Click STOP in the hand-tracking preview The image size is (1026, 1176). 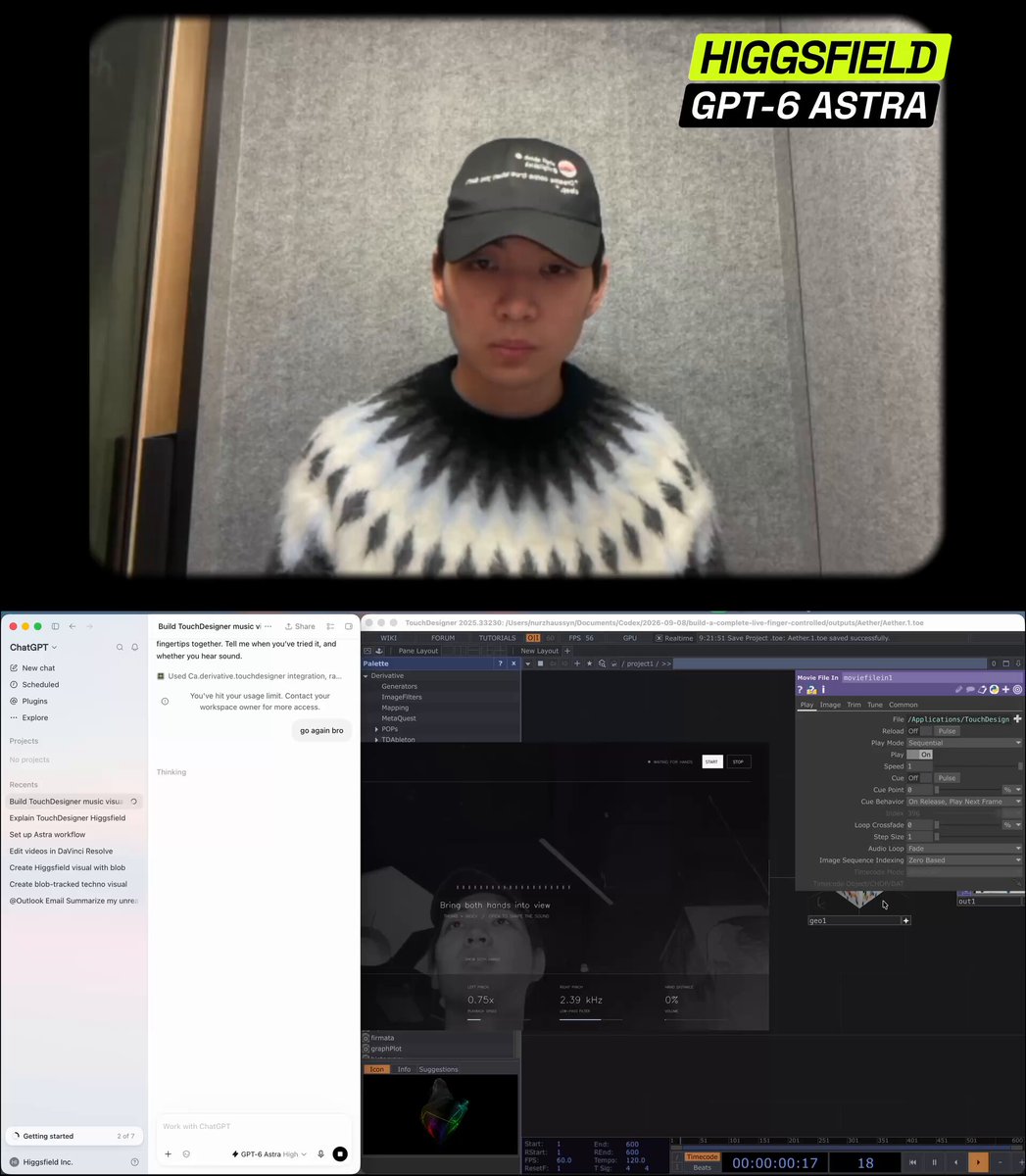click(738, 761)
